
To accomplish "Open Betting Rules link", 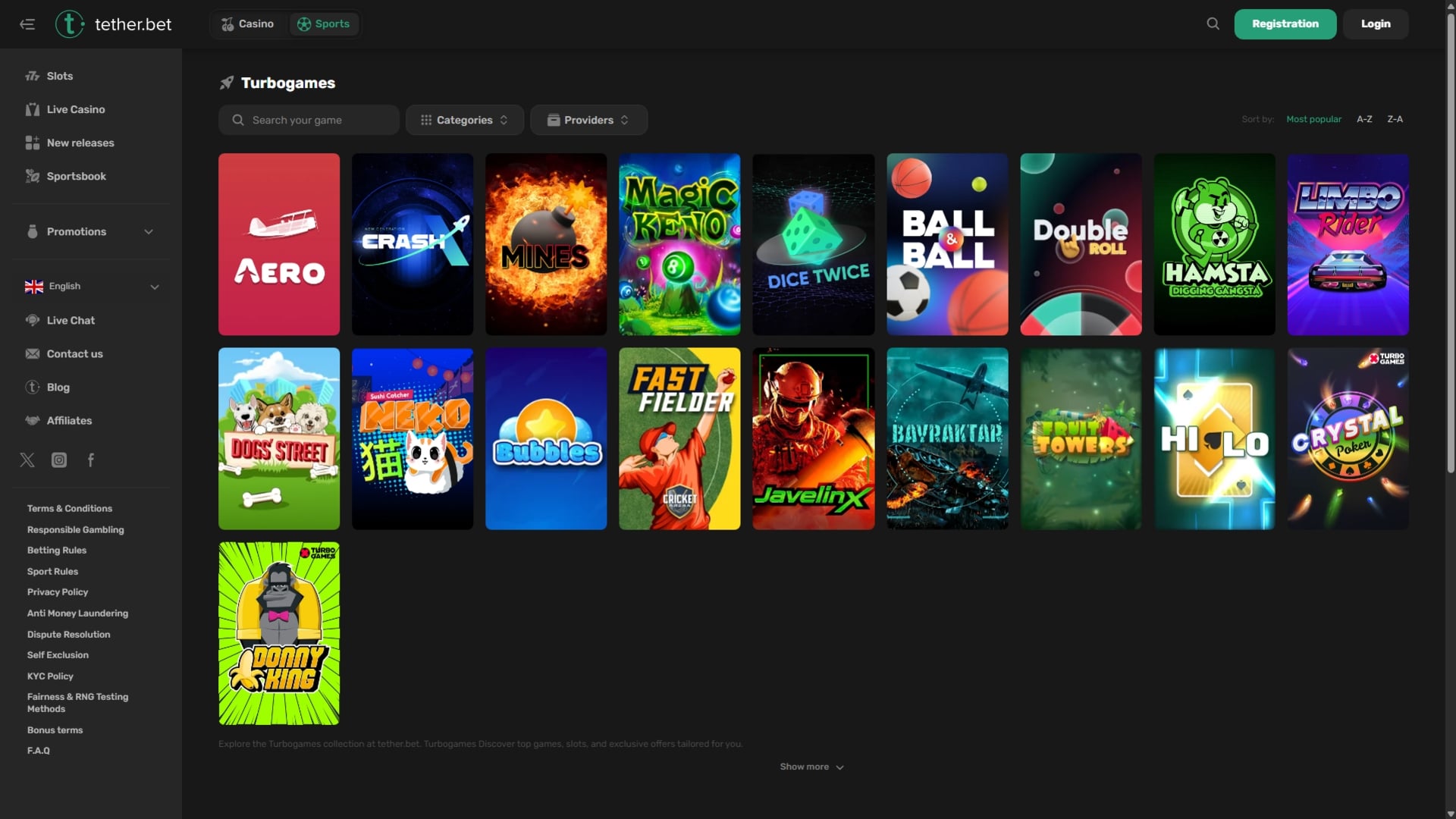I will coord(57,550).
